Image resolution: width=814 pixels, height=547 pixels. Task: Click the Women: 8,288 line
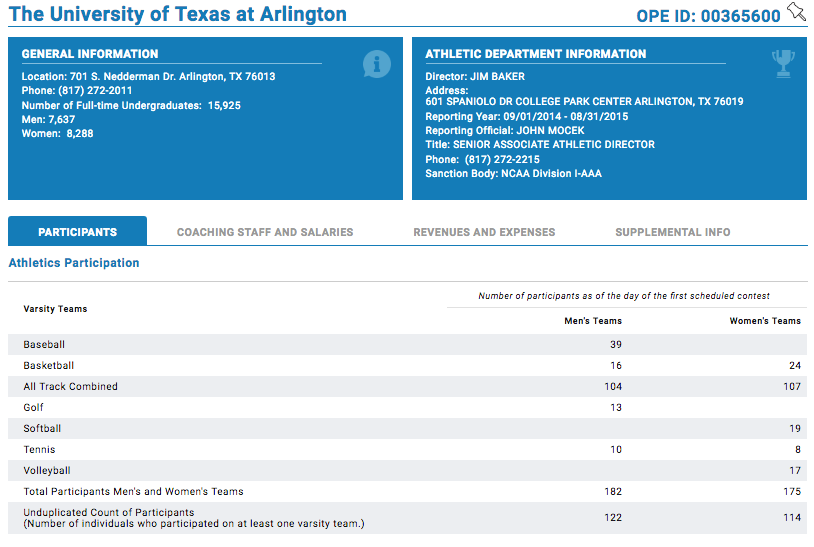click(57, 133)
